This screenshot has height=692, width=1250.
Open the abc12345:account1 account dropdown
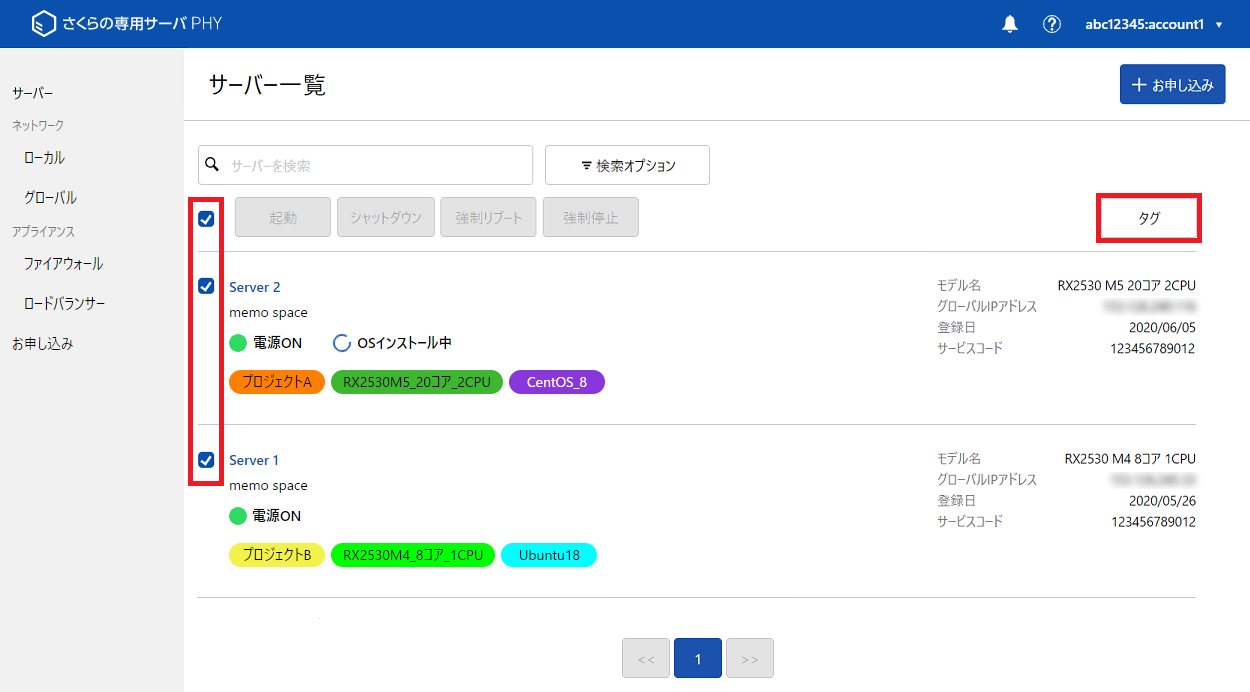coord(1153,24)
